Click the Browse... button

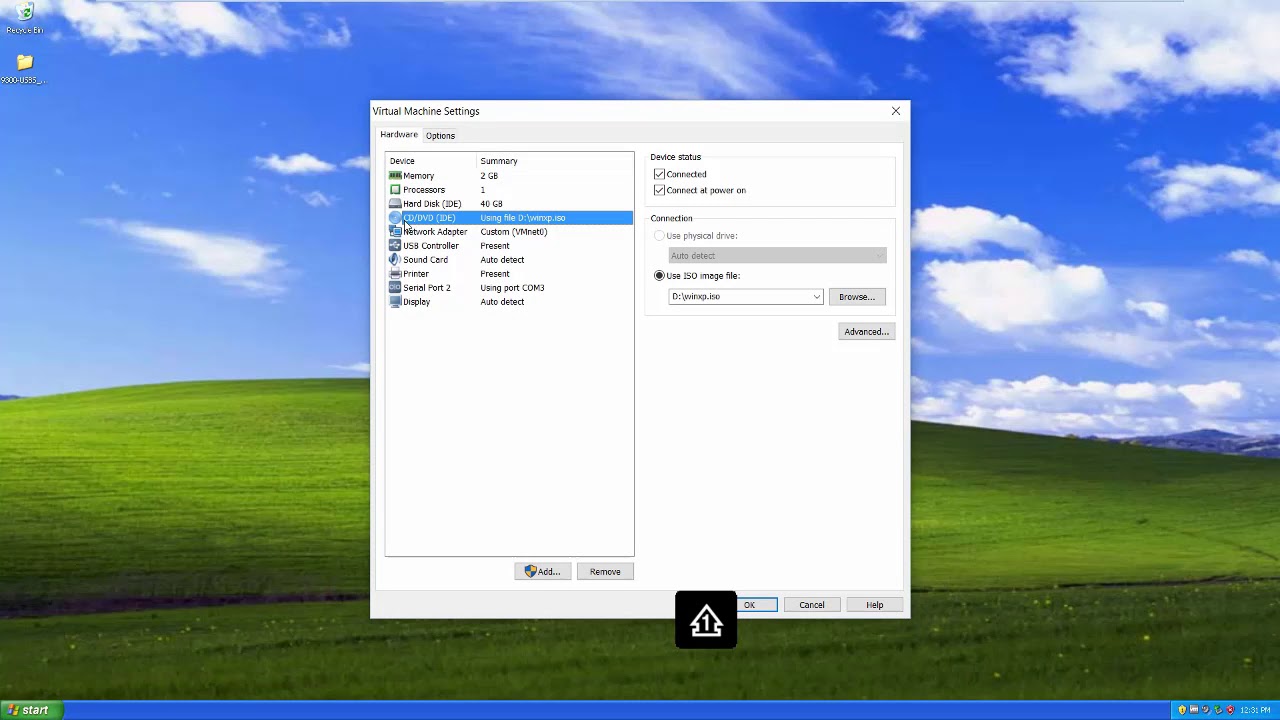pyautogui.click(x=857, y=297)
